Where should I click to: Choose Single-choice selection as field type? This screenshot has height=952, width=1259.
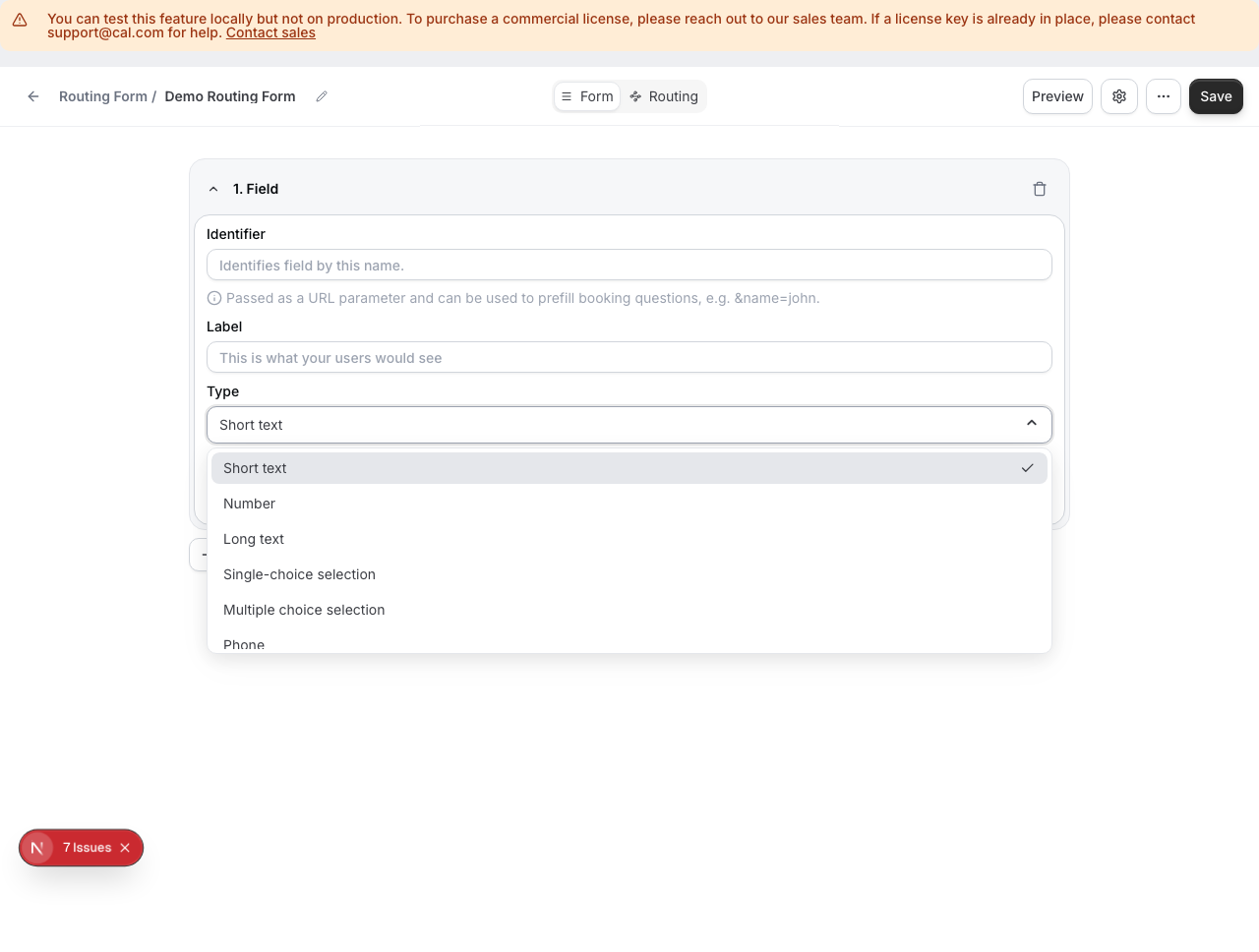click(299, 574)
